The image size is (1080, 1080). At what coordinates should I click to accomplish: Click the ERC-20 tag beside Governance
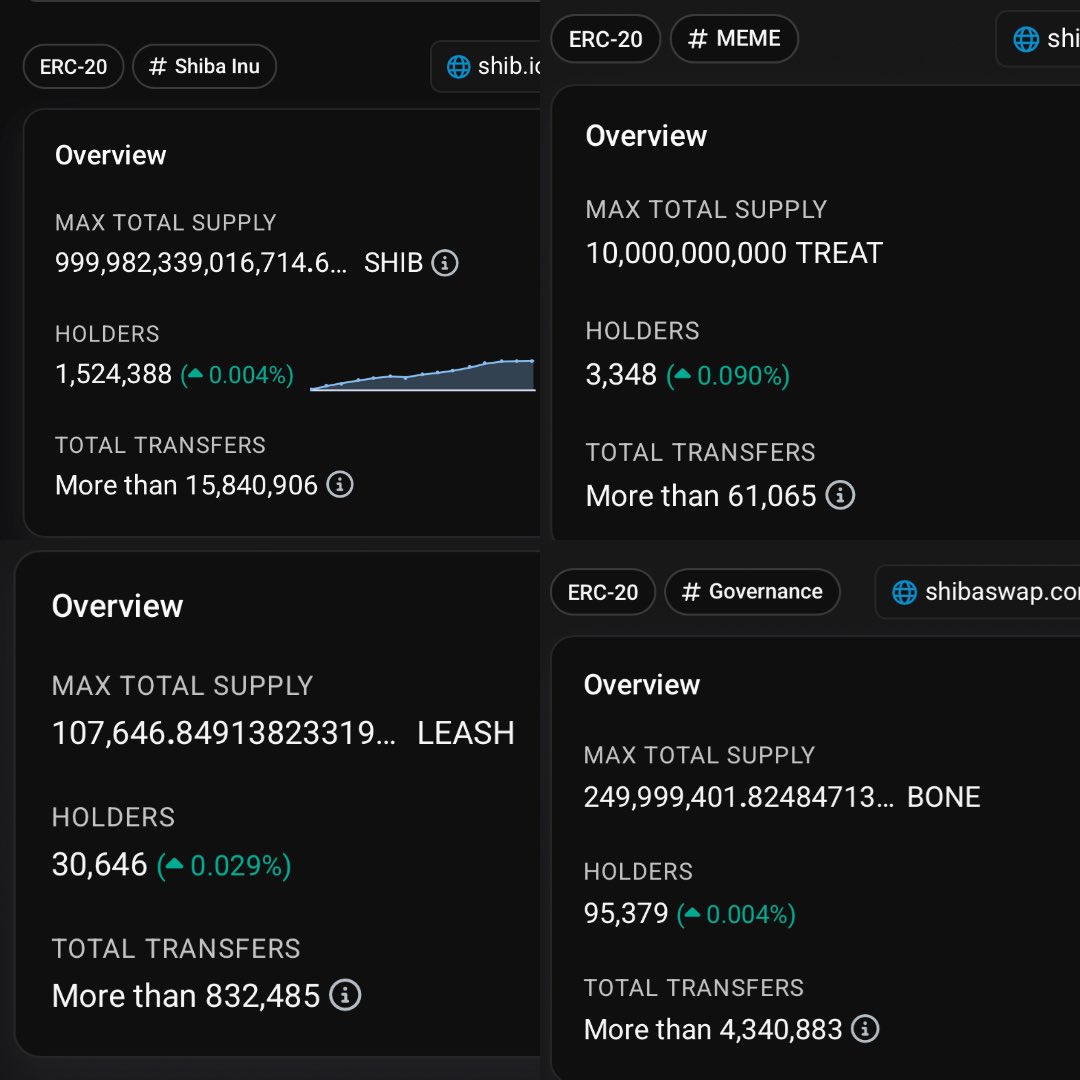tap(603, 592)
